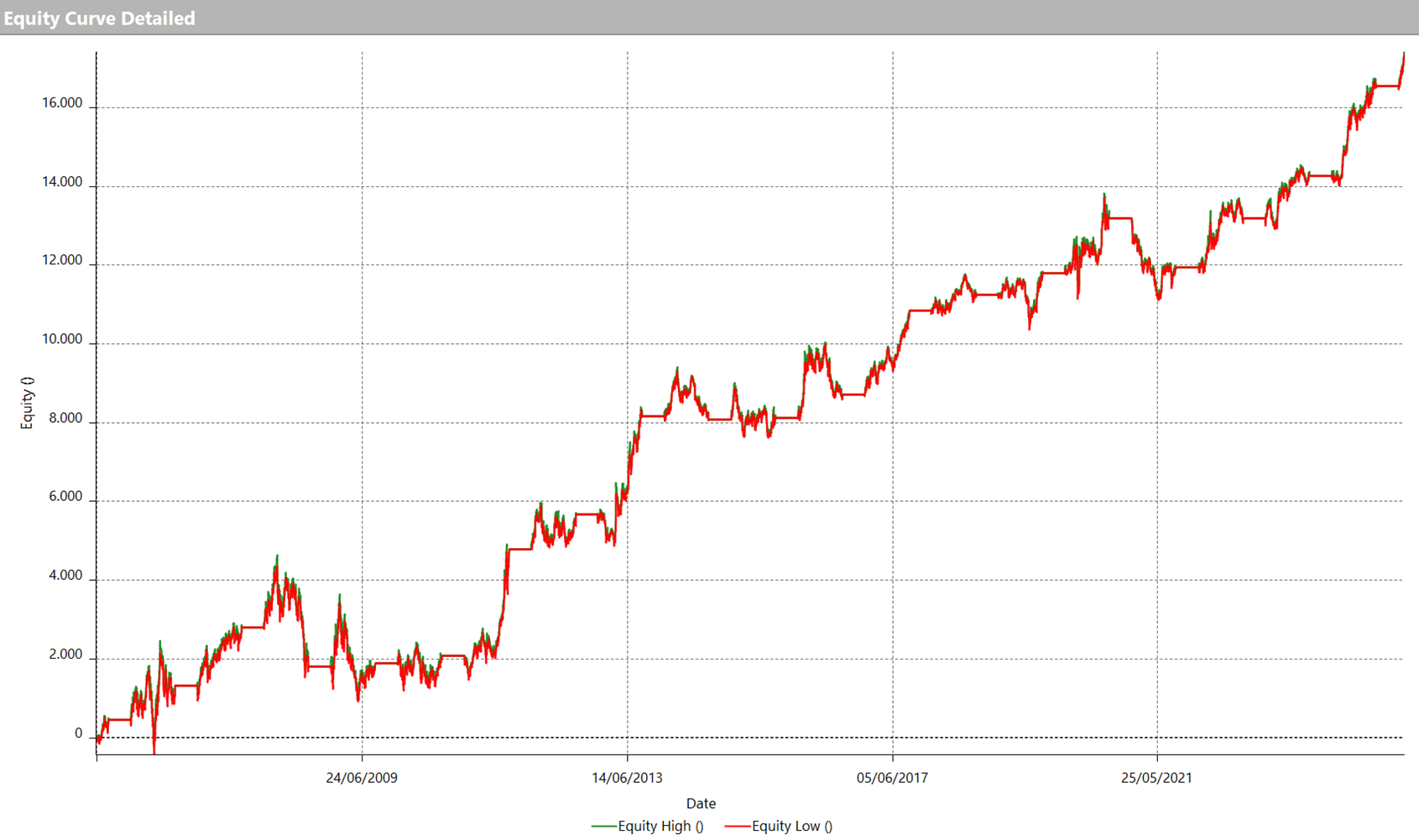Click the vertical Equity () y-axis title

pos(27,403)
